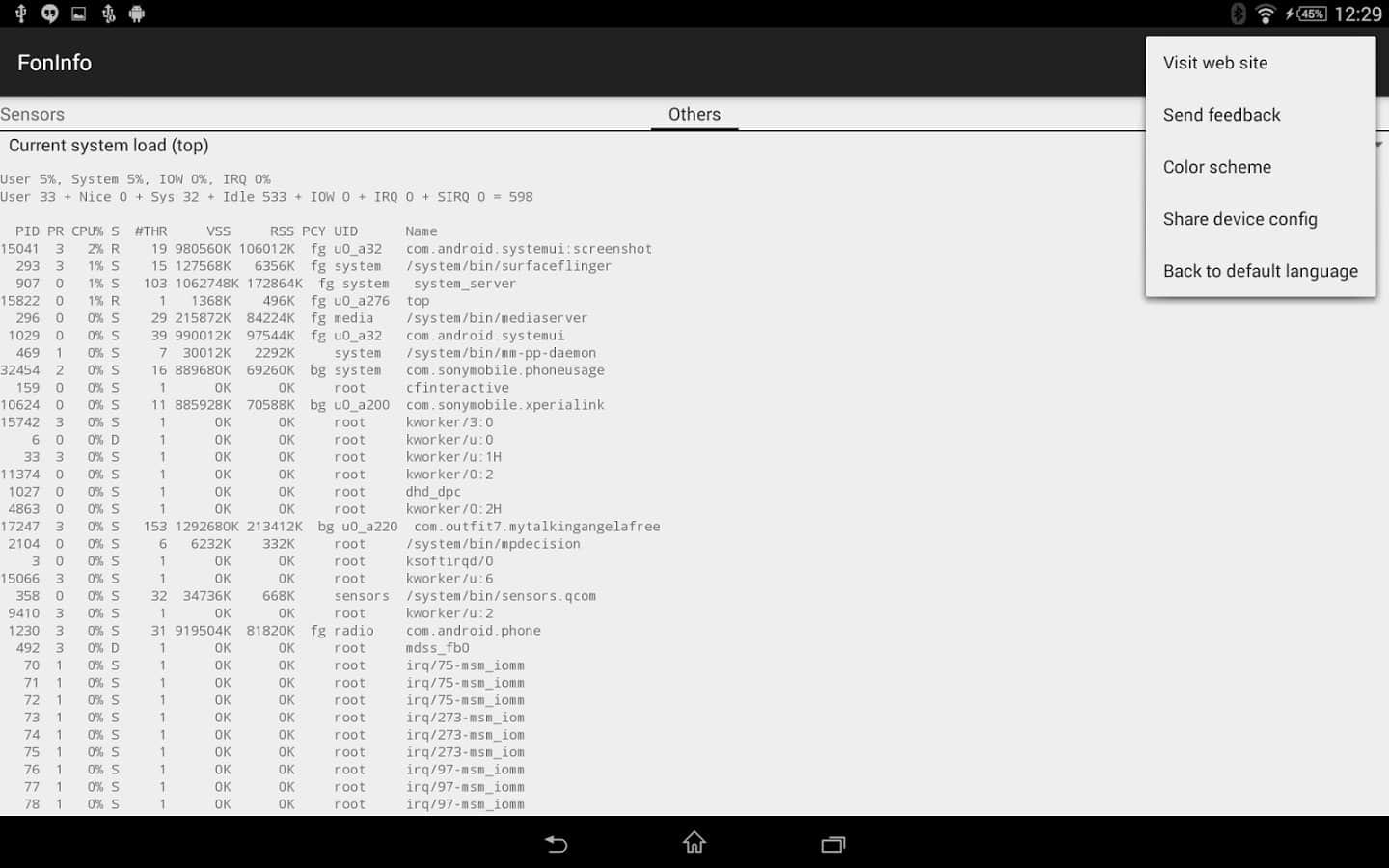Viewport: 1389px width, 868px height.
Task: Select the Others tab
Action: coord(694,114)
